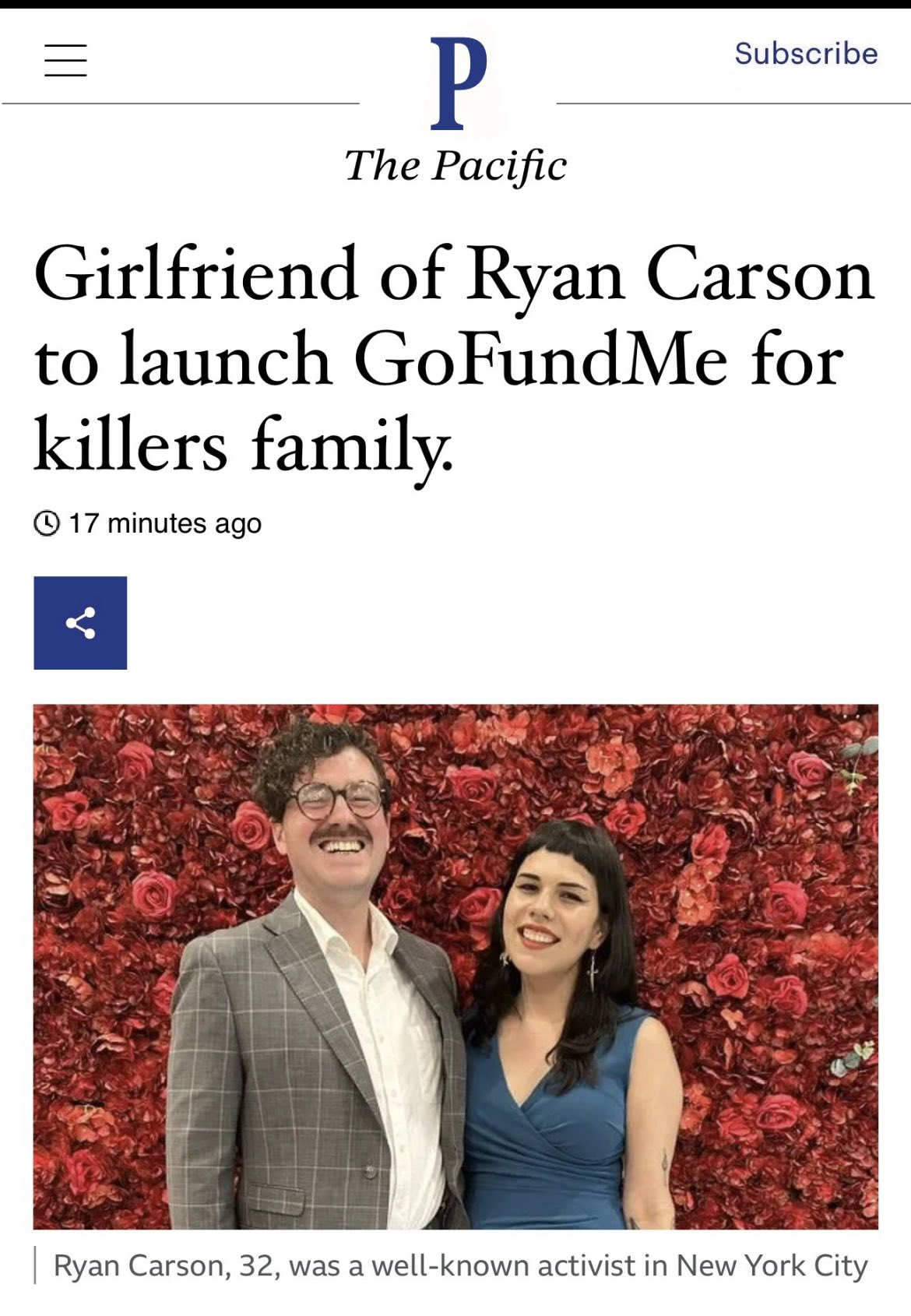Viewport: 911px width, 1316px height.
Task: Click the black bar at page top
Action: click(x=455, y=4)
